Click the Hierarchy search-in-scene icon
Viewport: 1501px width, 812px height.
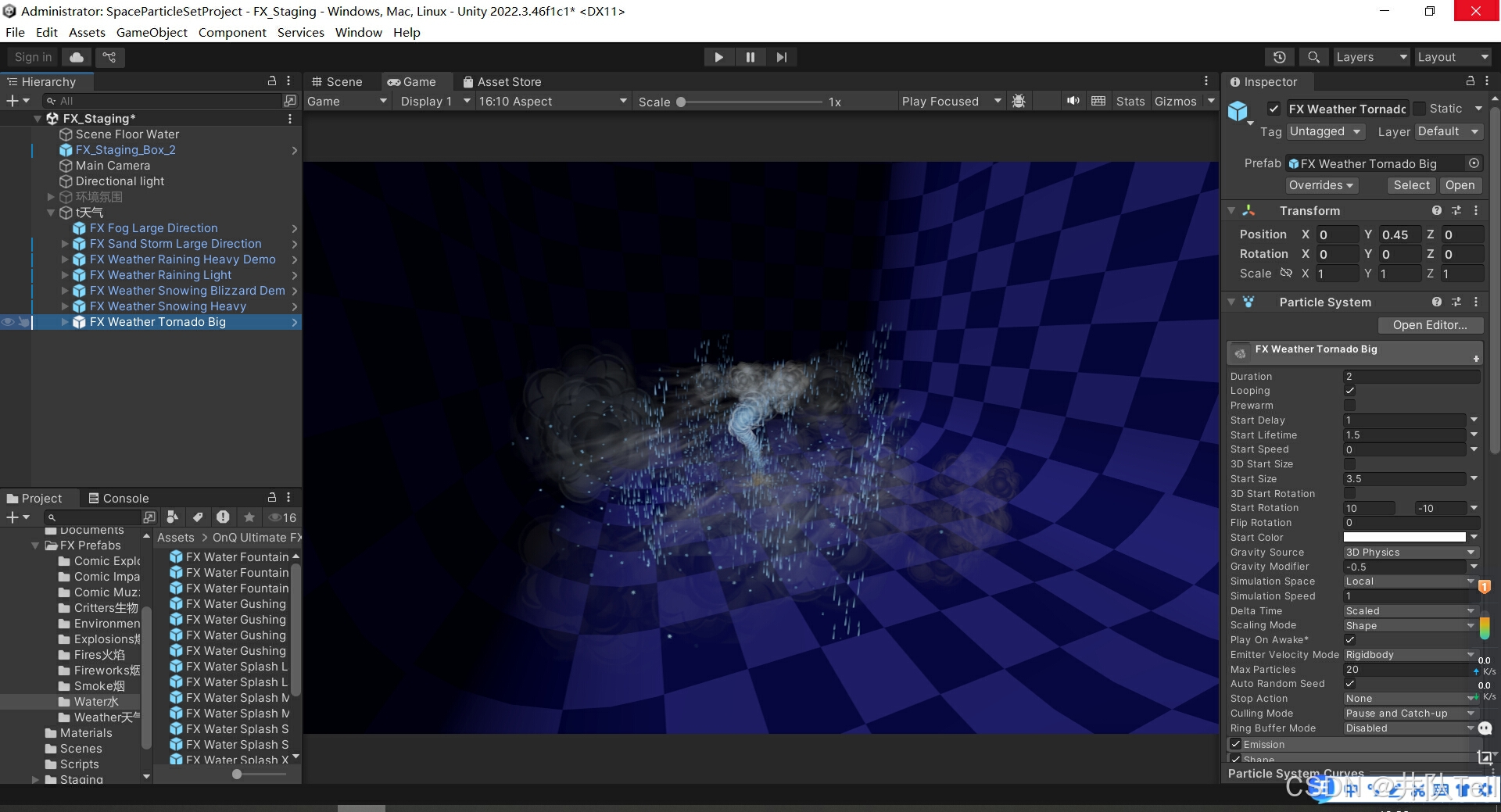coord(290,101)
